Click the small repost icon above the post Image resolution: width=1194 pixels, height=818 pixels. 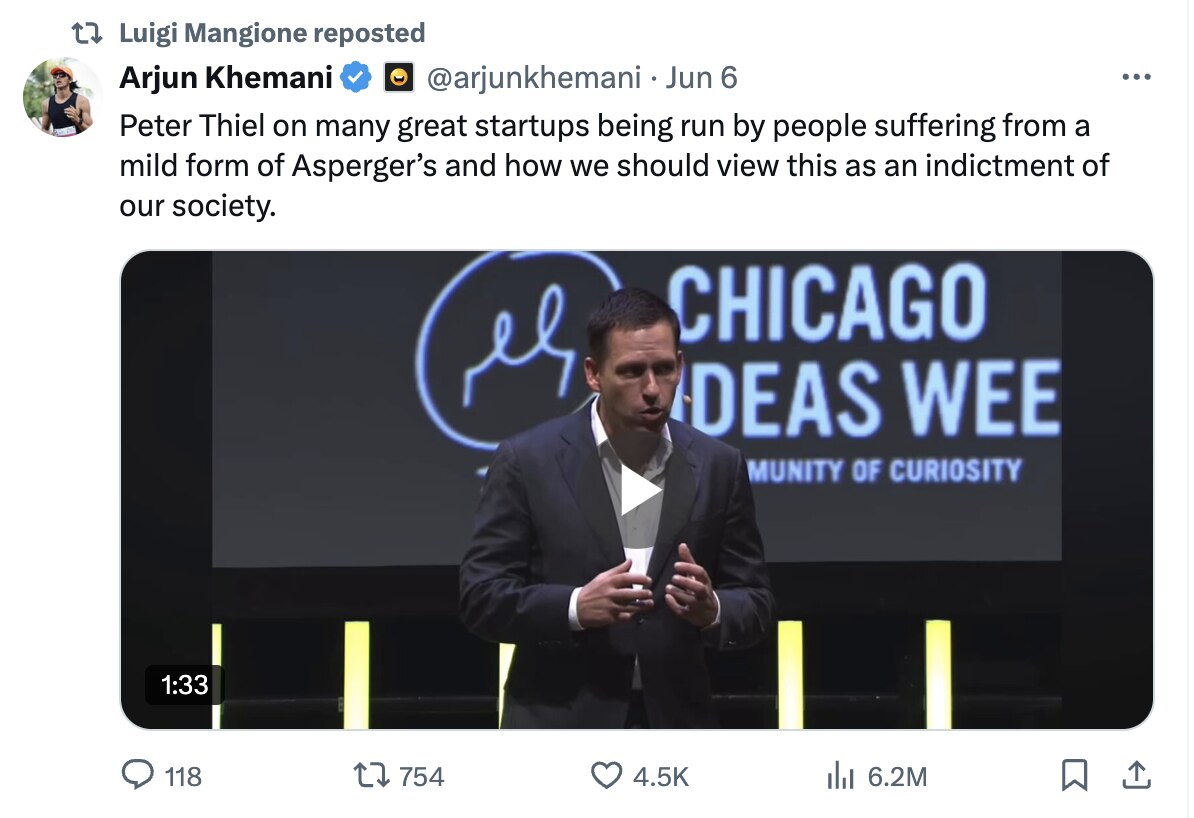(x=89, y=33)
